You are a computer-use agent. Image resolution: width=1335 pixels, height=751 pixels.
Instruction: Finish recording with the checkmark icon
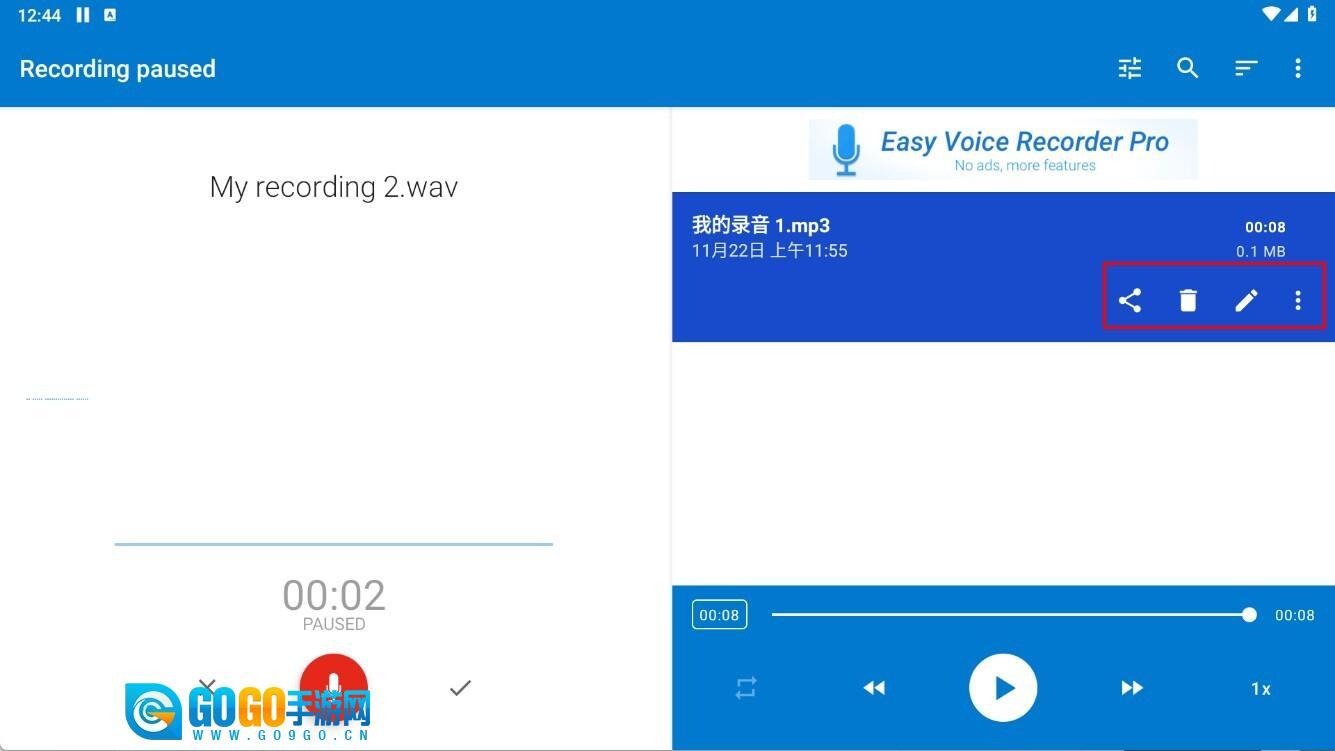(x=460, y=688)
